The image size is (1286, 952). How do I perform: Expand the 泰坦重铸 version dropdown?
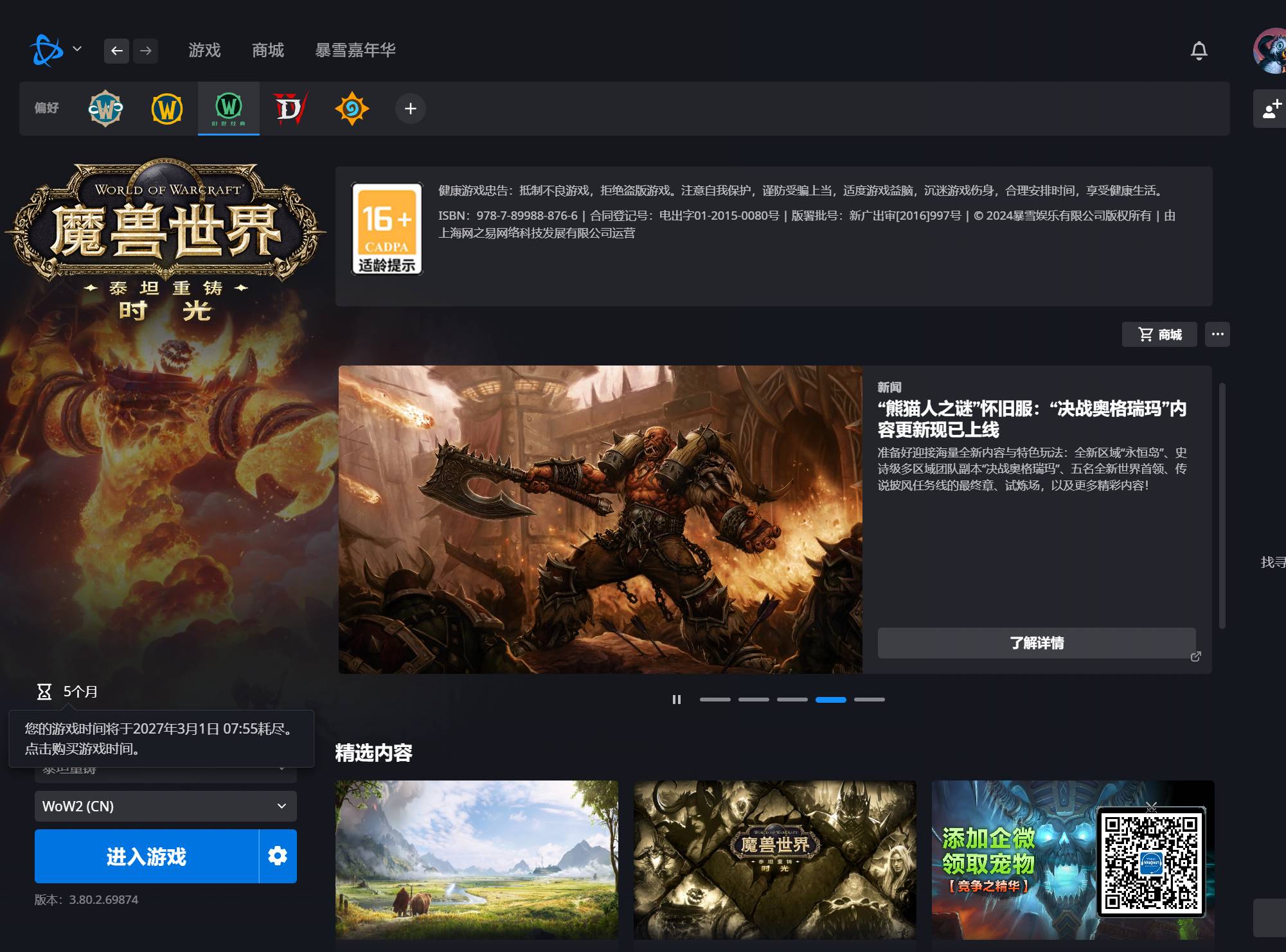166,775
